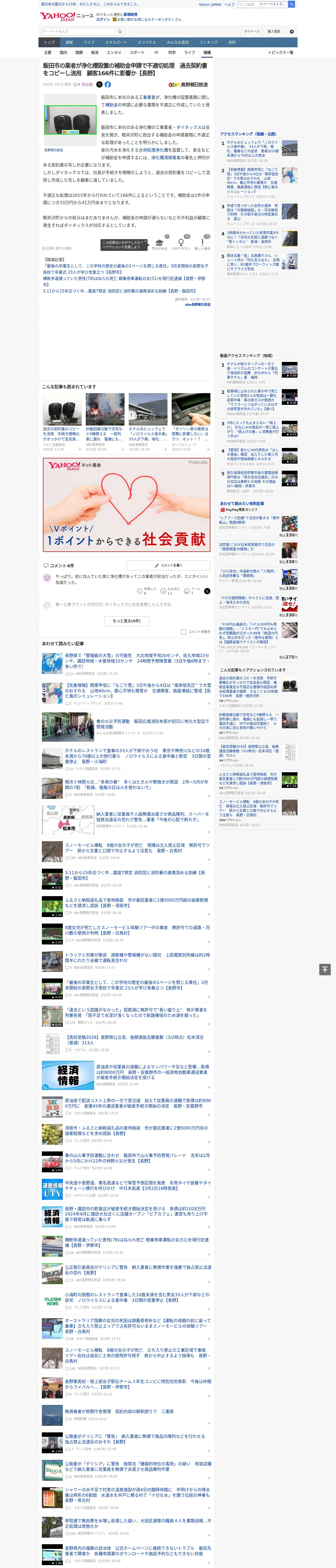Open the 有料 tab
Screen dimensions: 336x1568
[x=232, y=42]
